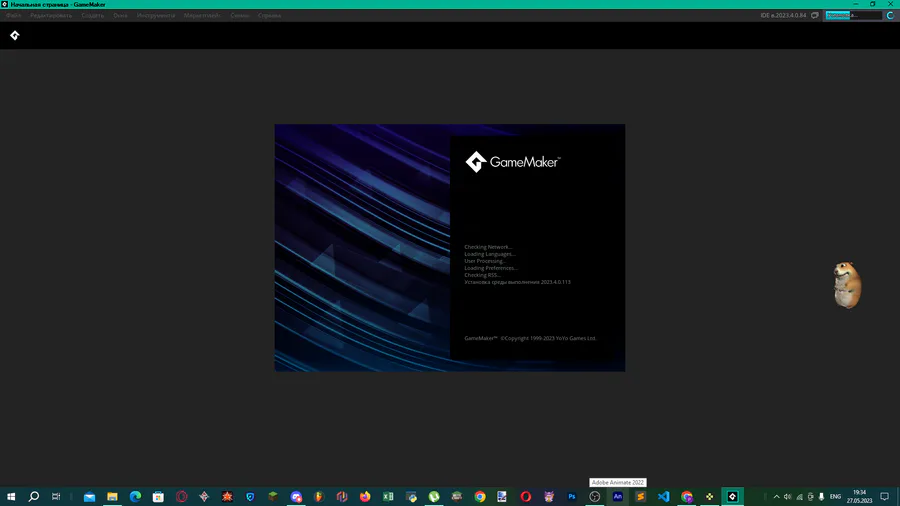Switch the ENG input language indicator
900x506 pixels.
[x=835, y=496]
